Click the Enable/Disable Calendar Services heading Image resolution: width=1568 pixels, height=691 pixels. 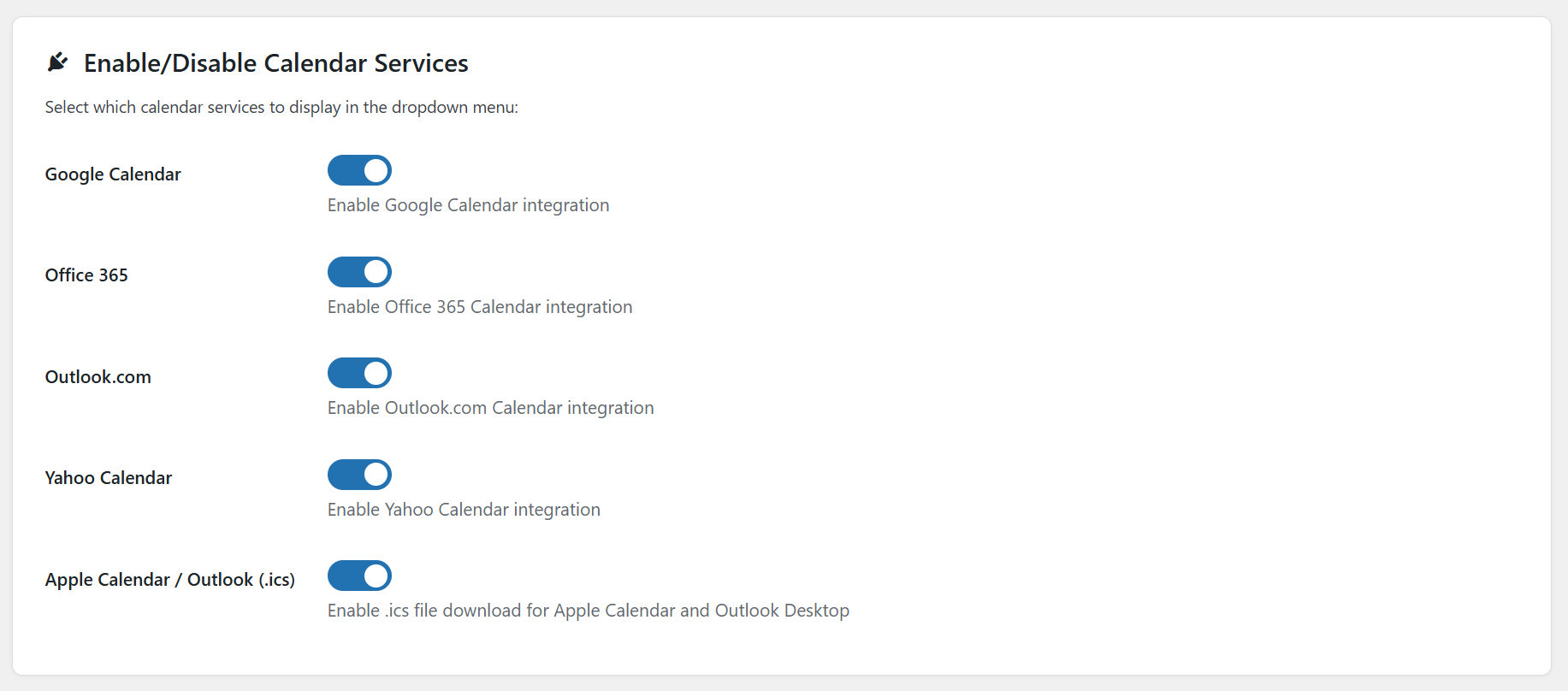click(x=275, y=62)
